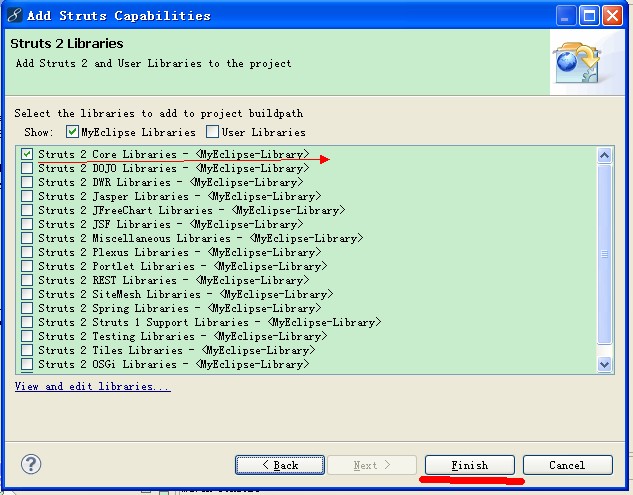Click the title bar application icon
Image resolution: width=633 pixels, height=495 pixels.
[x=14, y=15]
